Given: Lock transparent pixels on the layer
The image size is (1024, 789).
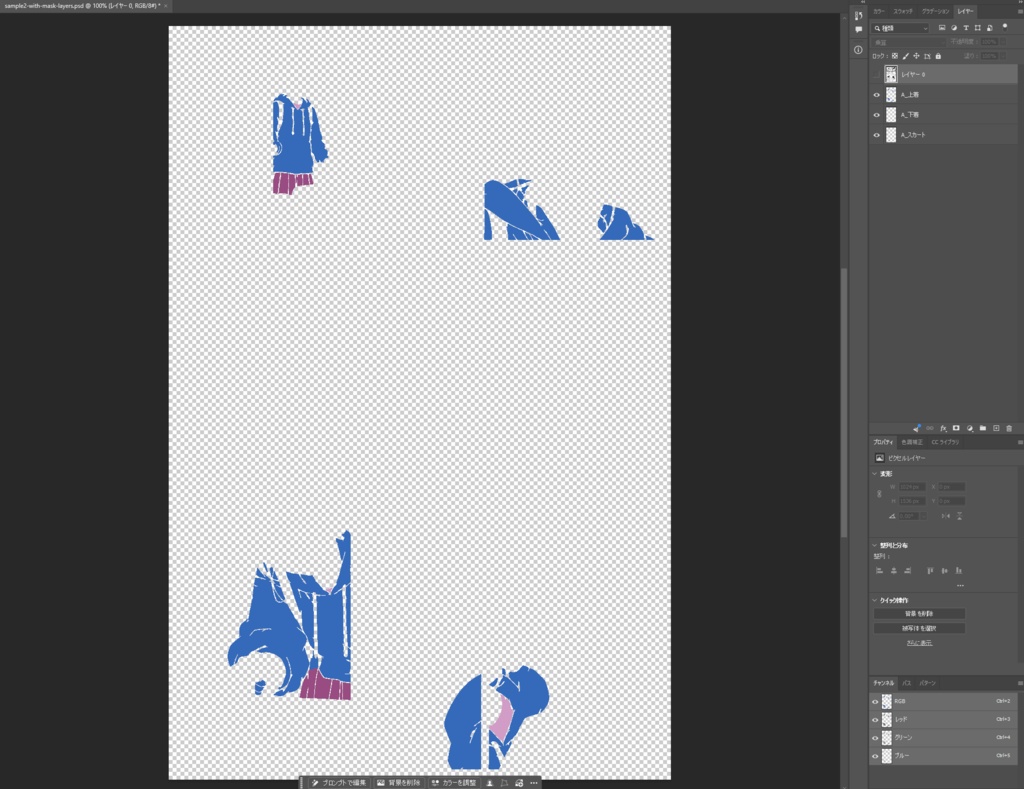Looking at the screenshot, I should click(x=895, y=56).
